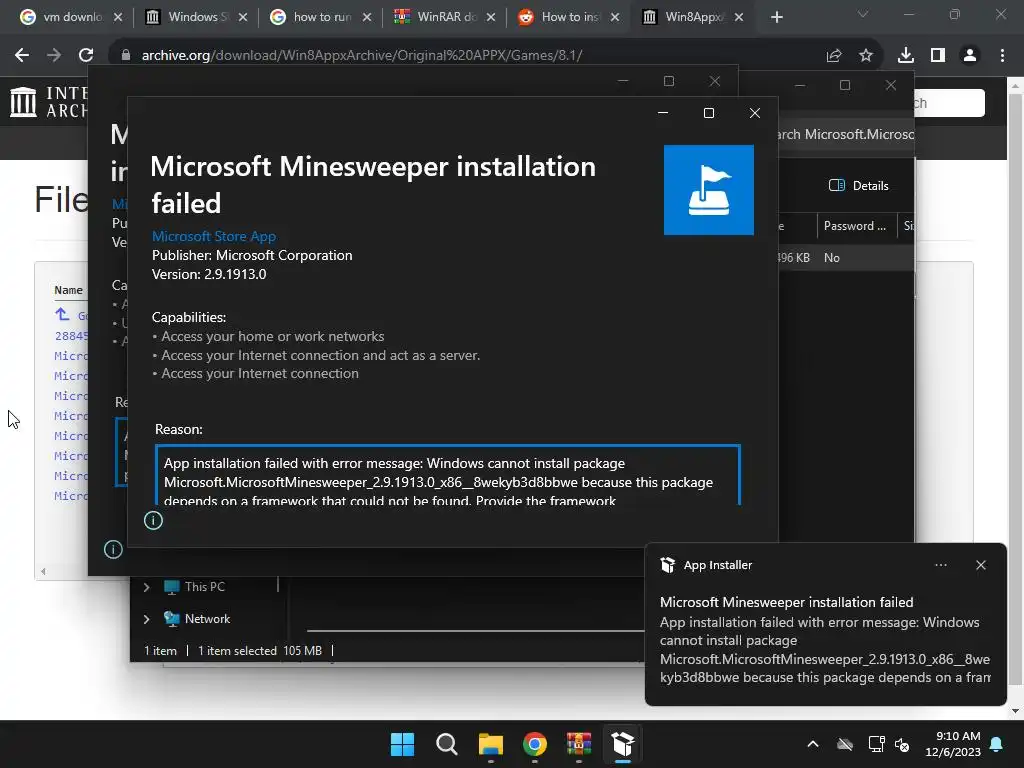This screenshot has width=1024, height=768.
Task: Close the 'WinRAR do' tab
Action: (491, 17)
